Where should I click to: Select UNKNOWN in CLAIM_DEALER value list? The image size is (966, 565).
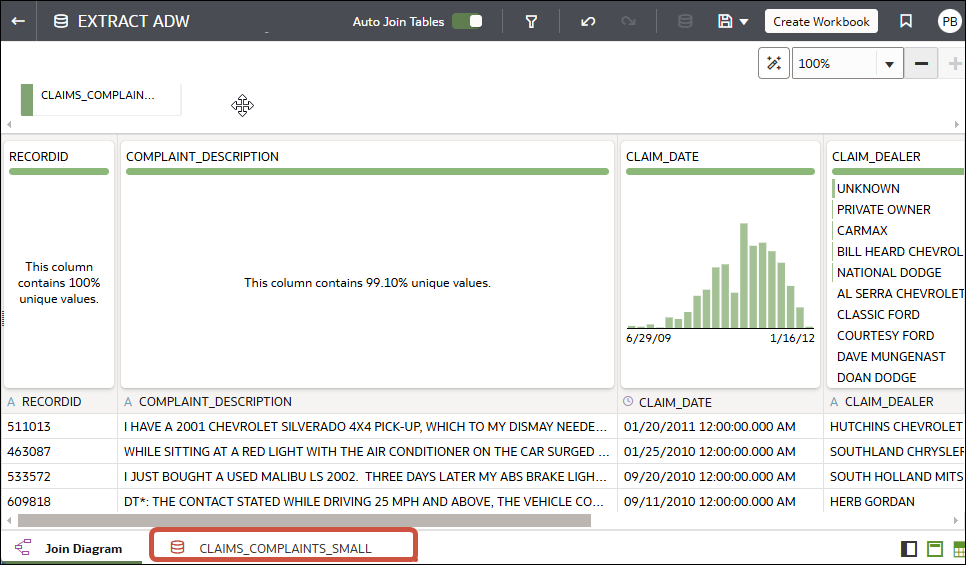coord(868,189)
